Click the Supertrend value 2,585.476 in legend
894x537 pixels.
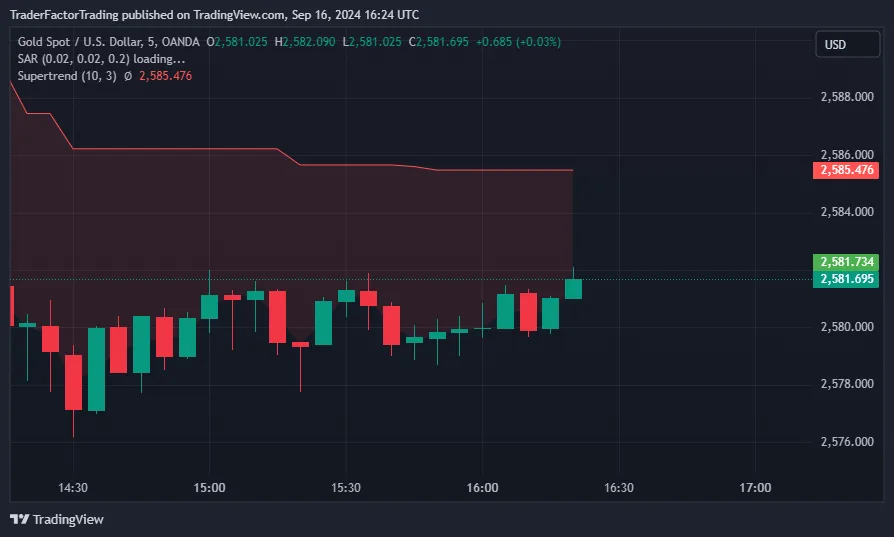click(x=165, y=76)
